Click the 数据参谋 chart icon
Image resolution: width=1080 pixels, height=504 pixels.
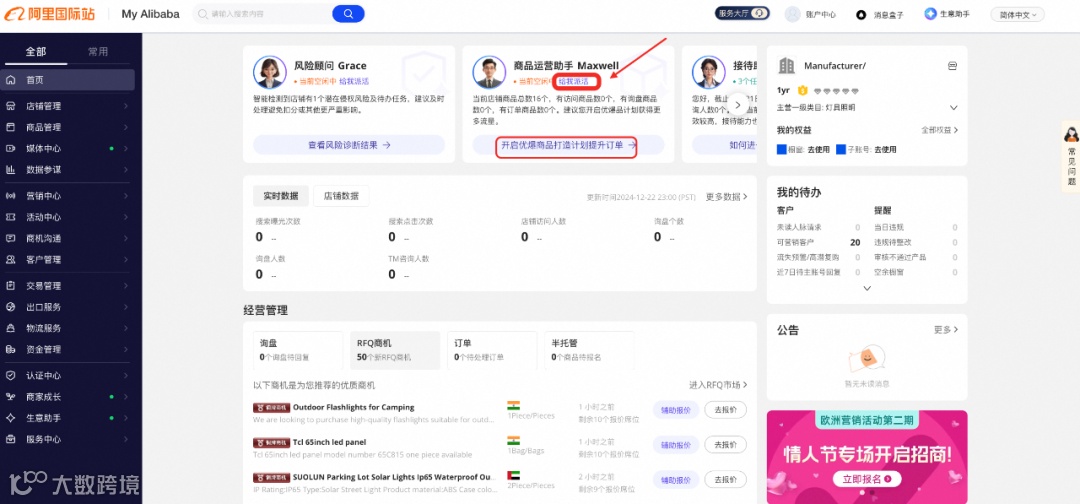pos(10,169)
